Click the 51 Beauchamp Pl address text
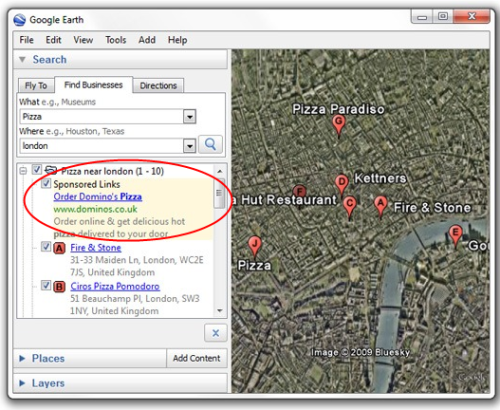 pos(135,305)
